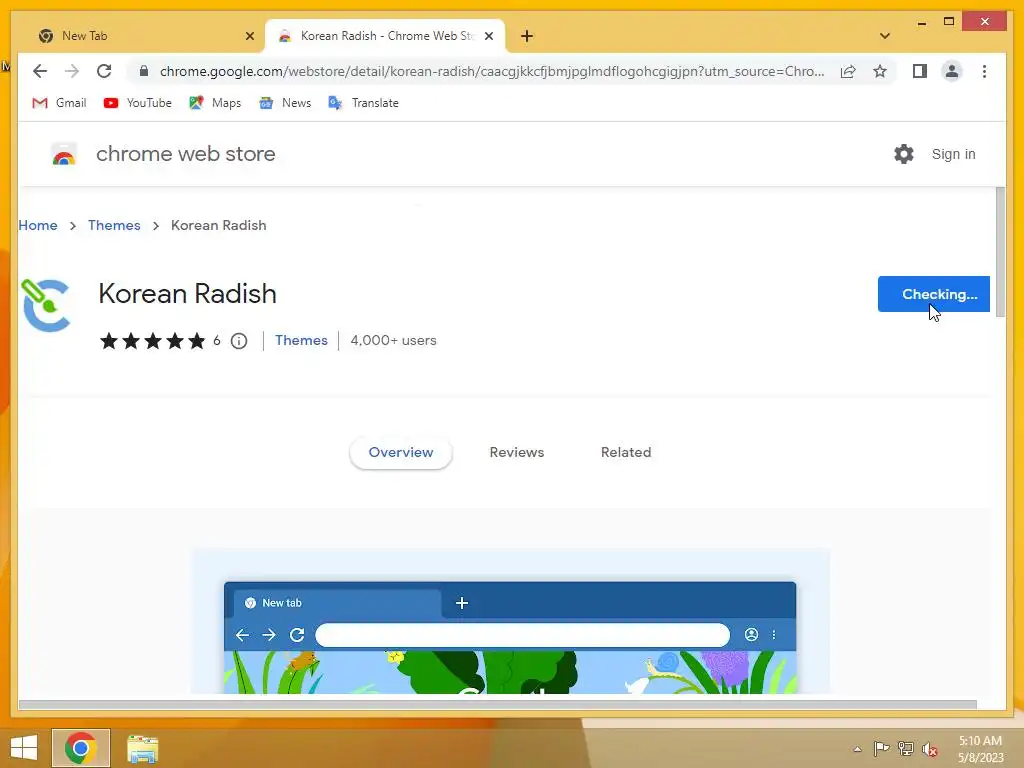Click the blue Checking... button
The height and width of the screenshot is (768, 1024).
point(933,294)
